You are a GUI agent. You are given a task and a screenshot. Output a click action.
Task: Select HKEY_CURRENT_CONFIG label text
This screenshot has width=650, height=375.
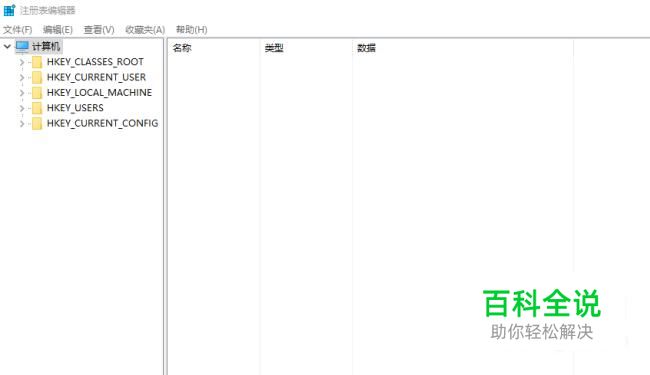coord(102,123)
